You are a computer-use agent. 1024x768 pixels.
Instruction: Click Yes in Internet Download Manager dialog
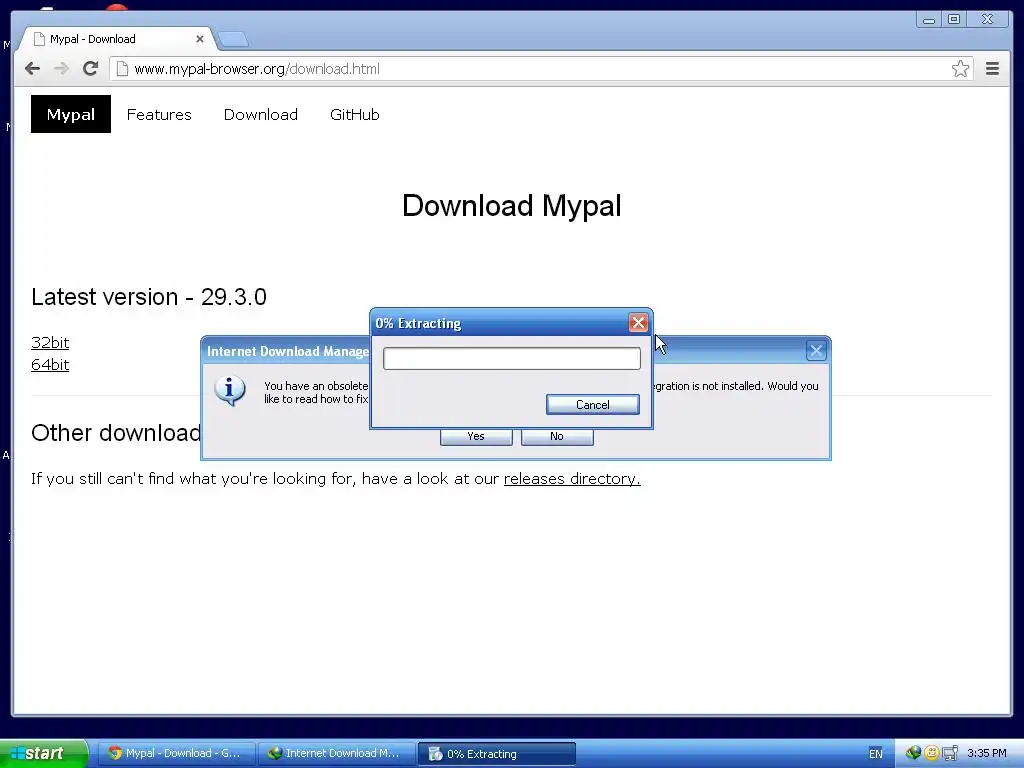pos(476,436)
